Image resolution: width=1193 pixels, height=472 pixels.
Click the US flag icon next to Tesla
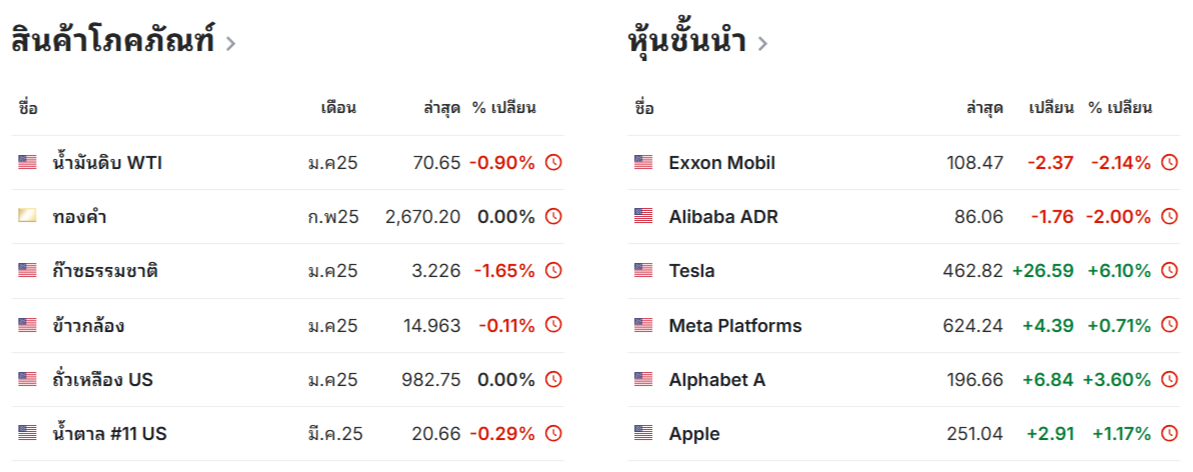tap(643, 270)
